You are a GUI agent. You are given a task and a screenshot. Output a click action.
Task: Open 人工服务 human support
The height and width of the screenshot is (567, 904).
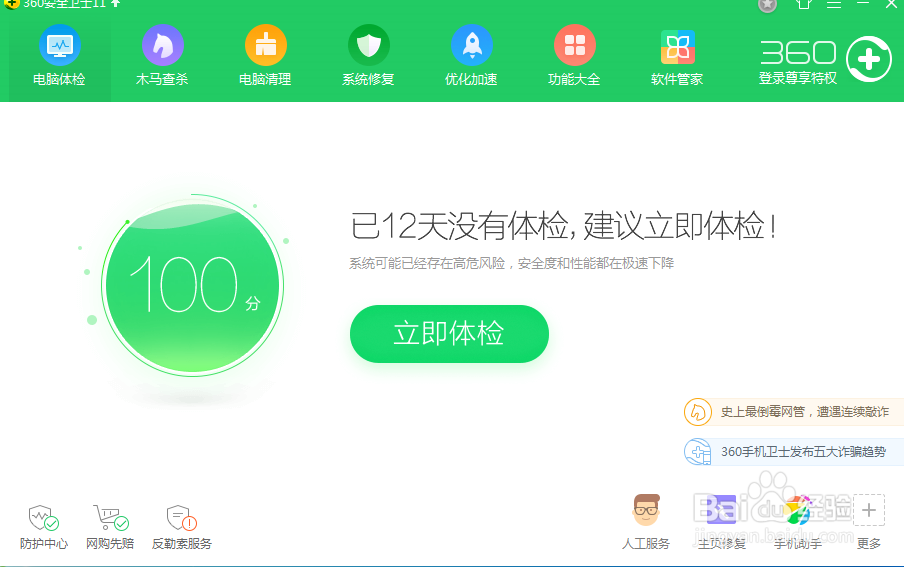pos(646,522)
